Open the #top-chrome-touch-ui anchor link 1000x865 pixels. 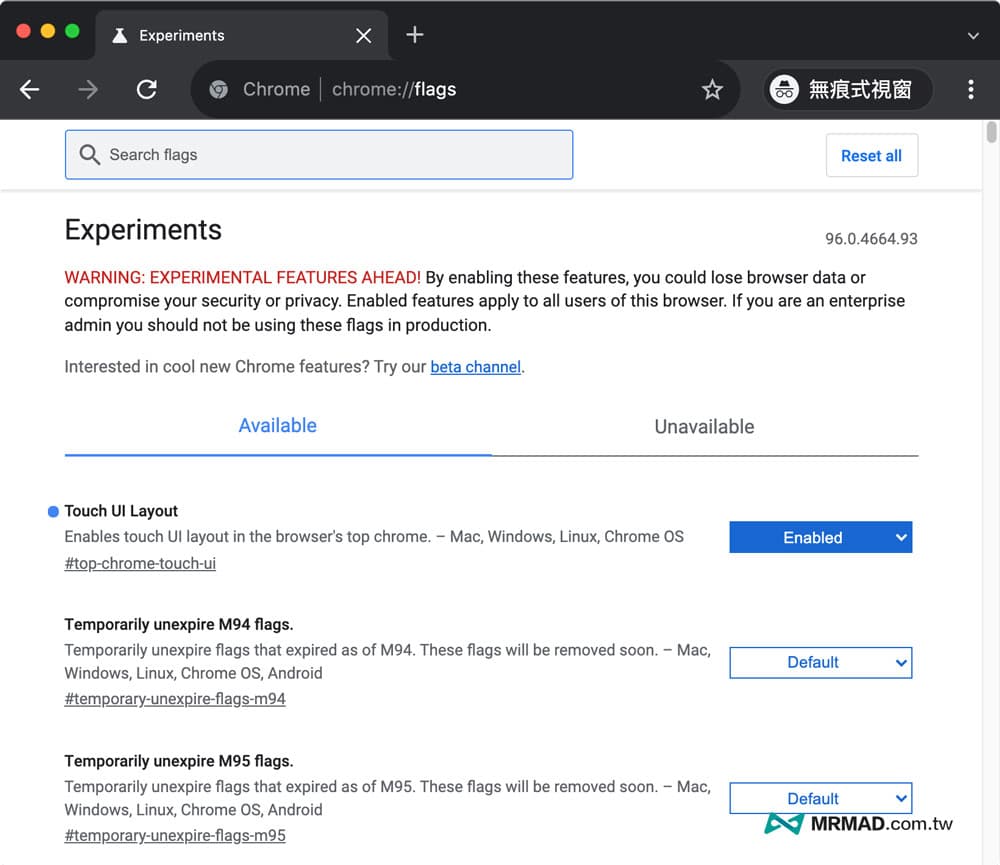[x=140, y=563]
